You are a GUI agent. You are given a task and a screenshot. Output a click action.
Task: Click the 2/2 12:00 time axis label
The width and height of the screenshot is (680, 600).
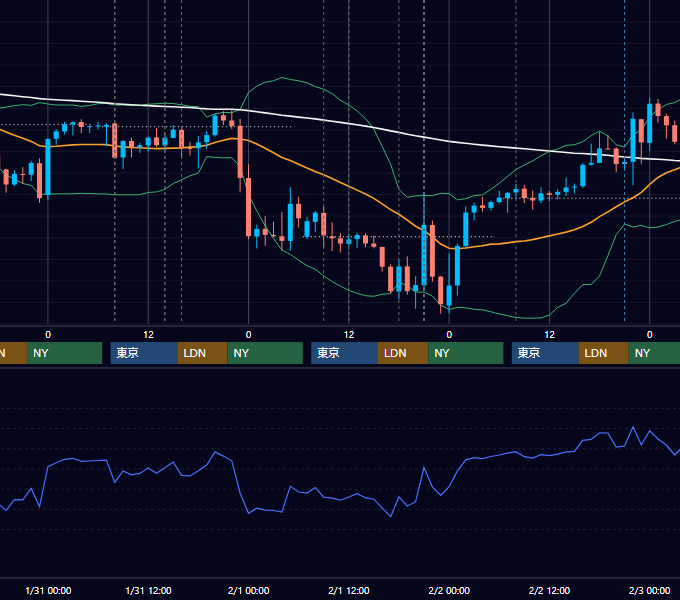pyautogui.click(x=549, y=590)
